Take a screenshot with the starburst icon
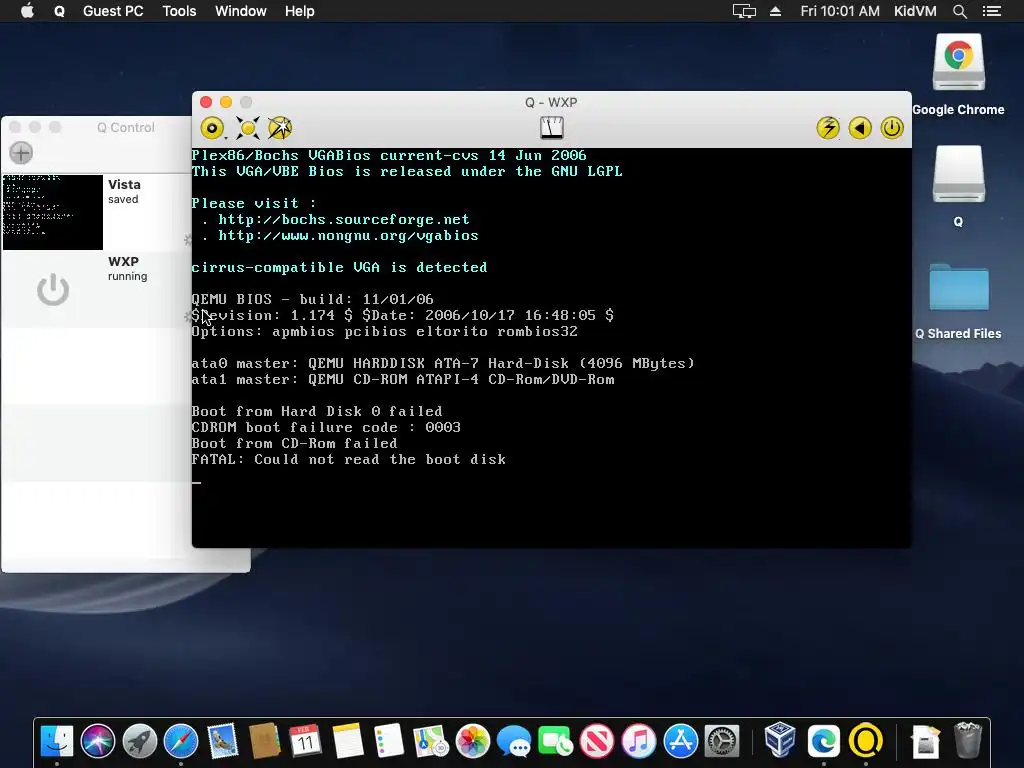 coord(280,128)
